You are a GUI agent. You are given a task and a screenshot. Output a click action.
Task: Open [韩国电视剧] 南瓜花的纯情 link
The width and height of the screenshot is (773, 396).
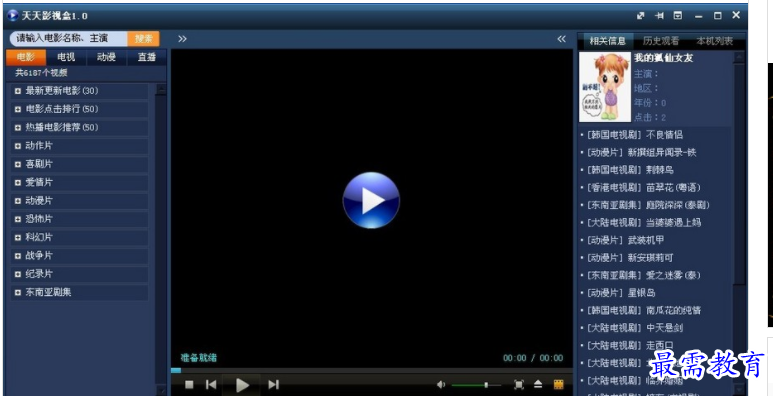644,310
